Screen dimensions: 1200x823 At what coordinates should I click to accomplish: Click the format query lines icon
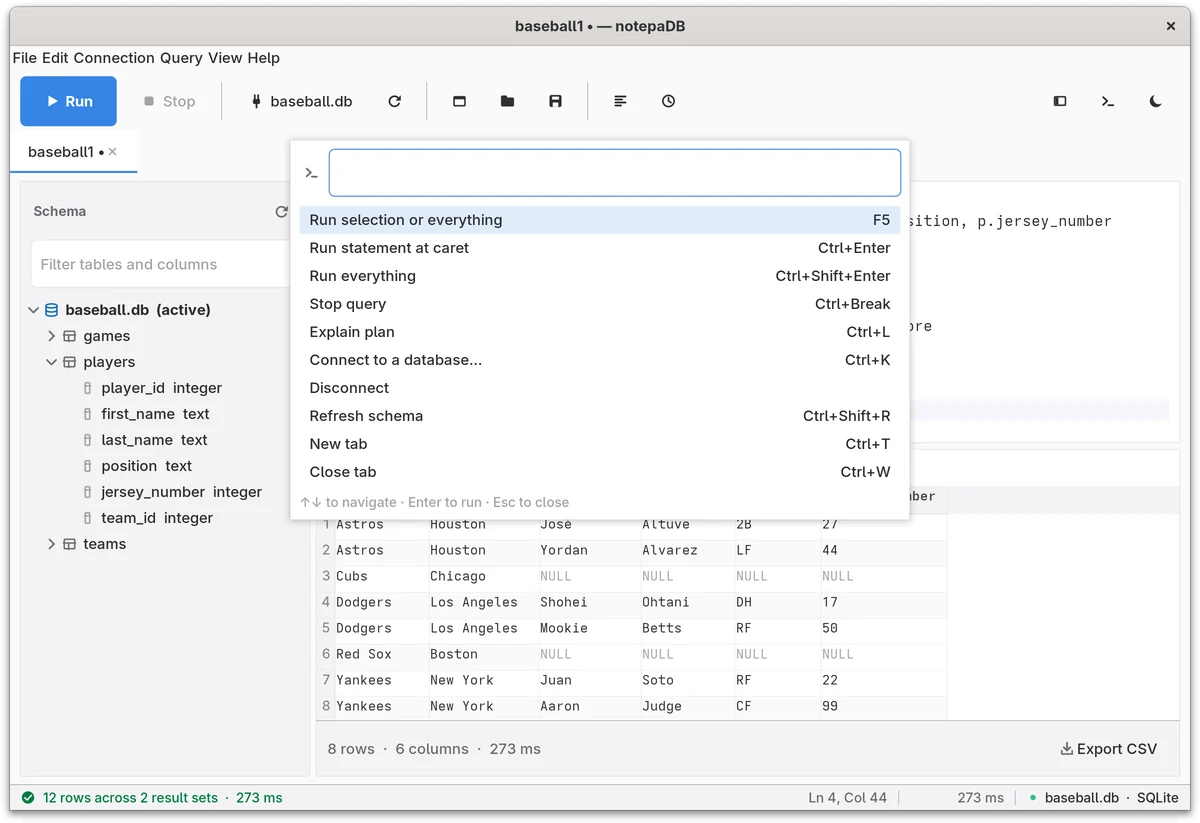[x=621, y=101]
